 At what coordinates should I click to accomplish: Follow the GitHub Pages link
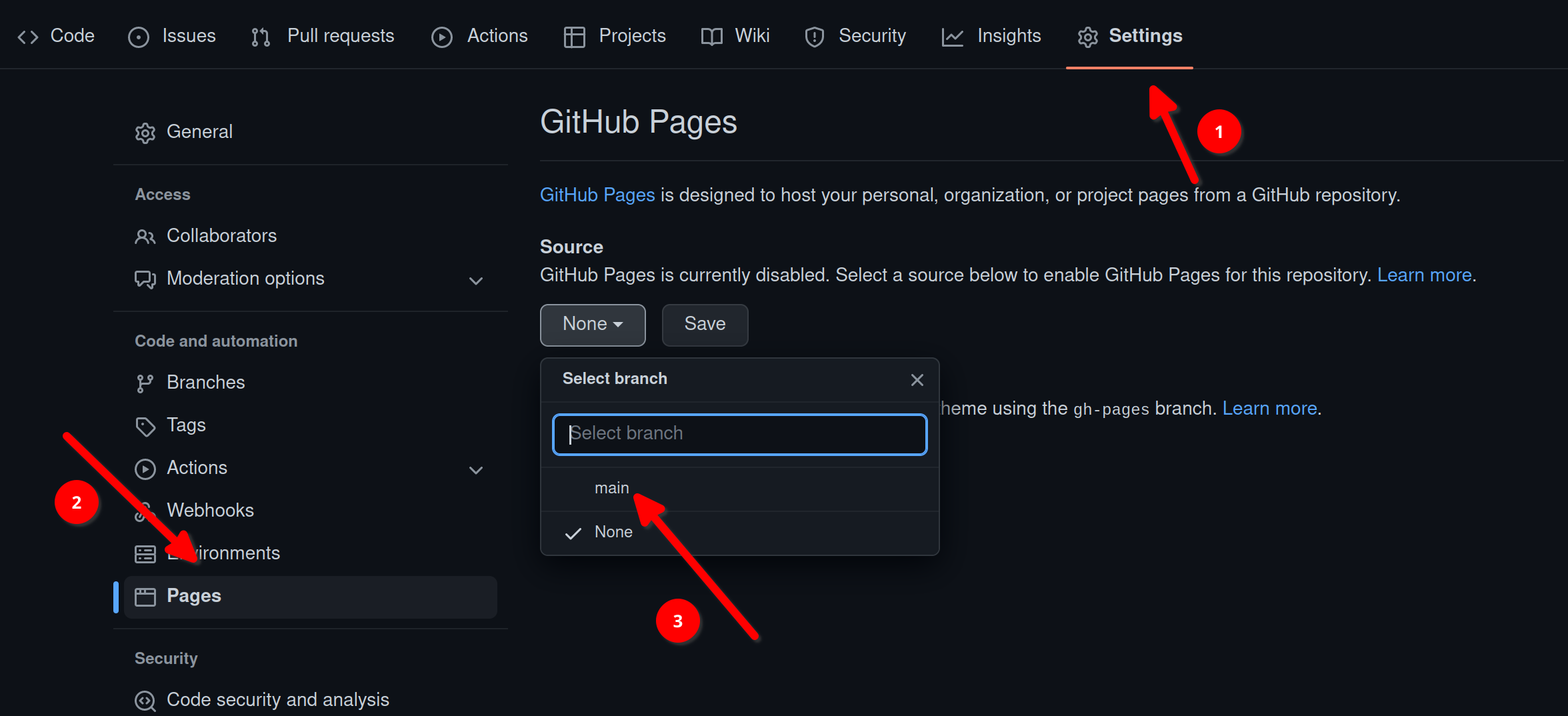pyautogui.click(x=597, y=195)
